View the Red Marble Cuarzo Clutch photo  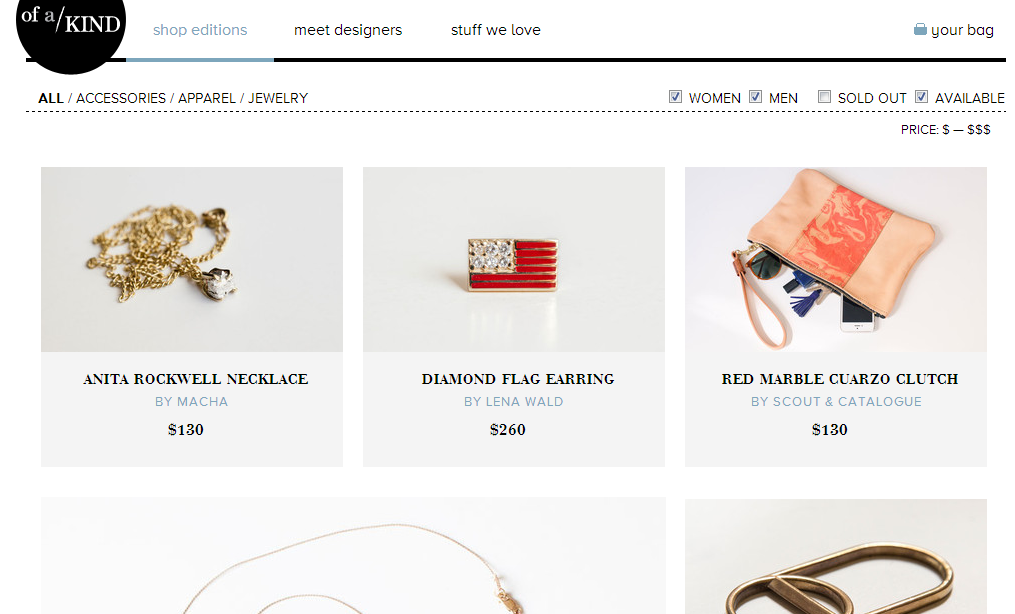click(836, 259)
